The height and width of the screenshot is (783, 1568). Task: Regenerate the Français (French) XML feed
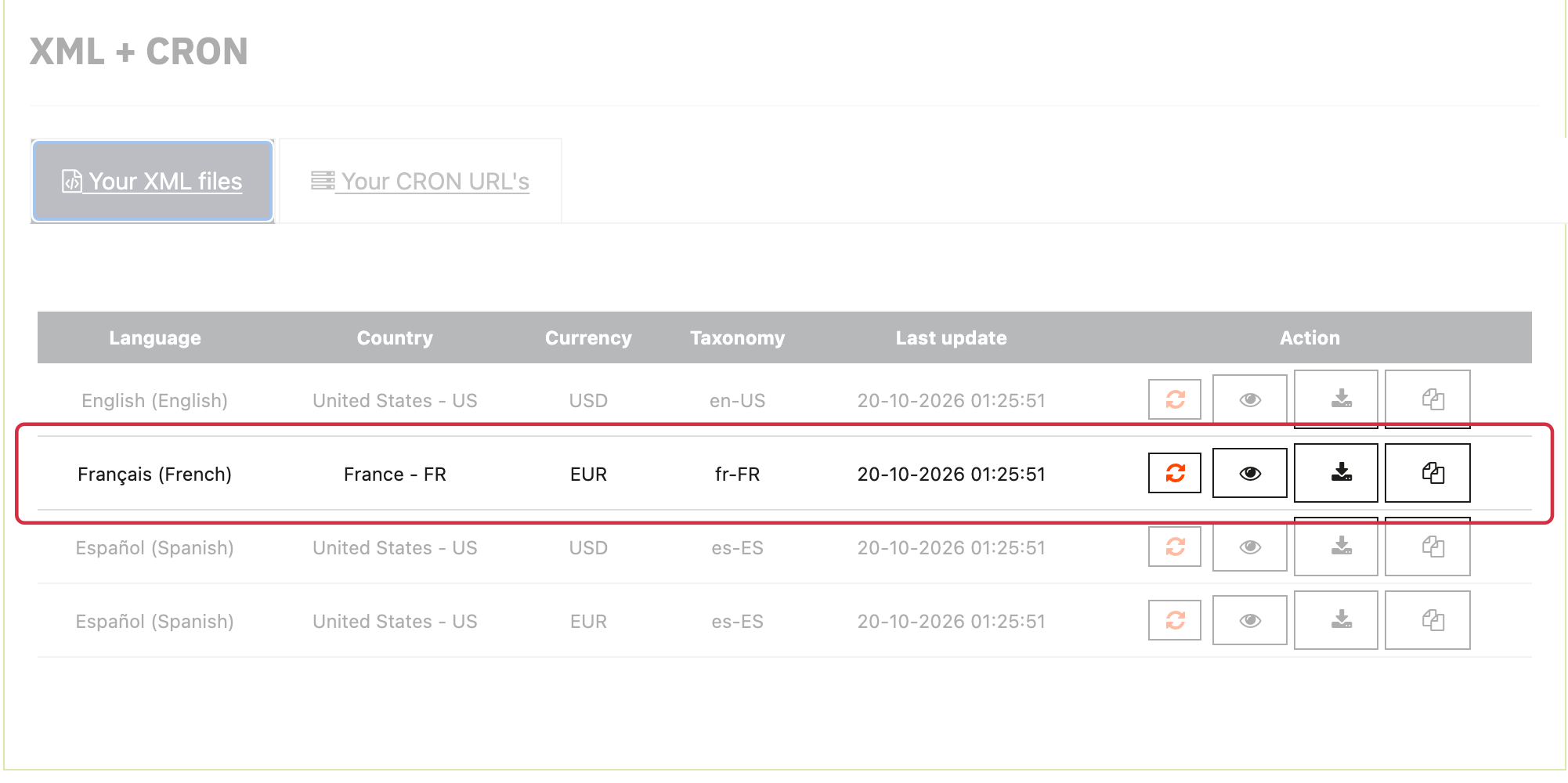pos(1174,473)
